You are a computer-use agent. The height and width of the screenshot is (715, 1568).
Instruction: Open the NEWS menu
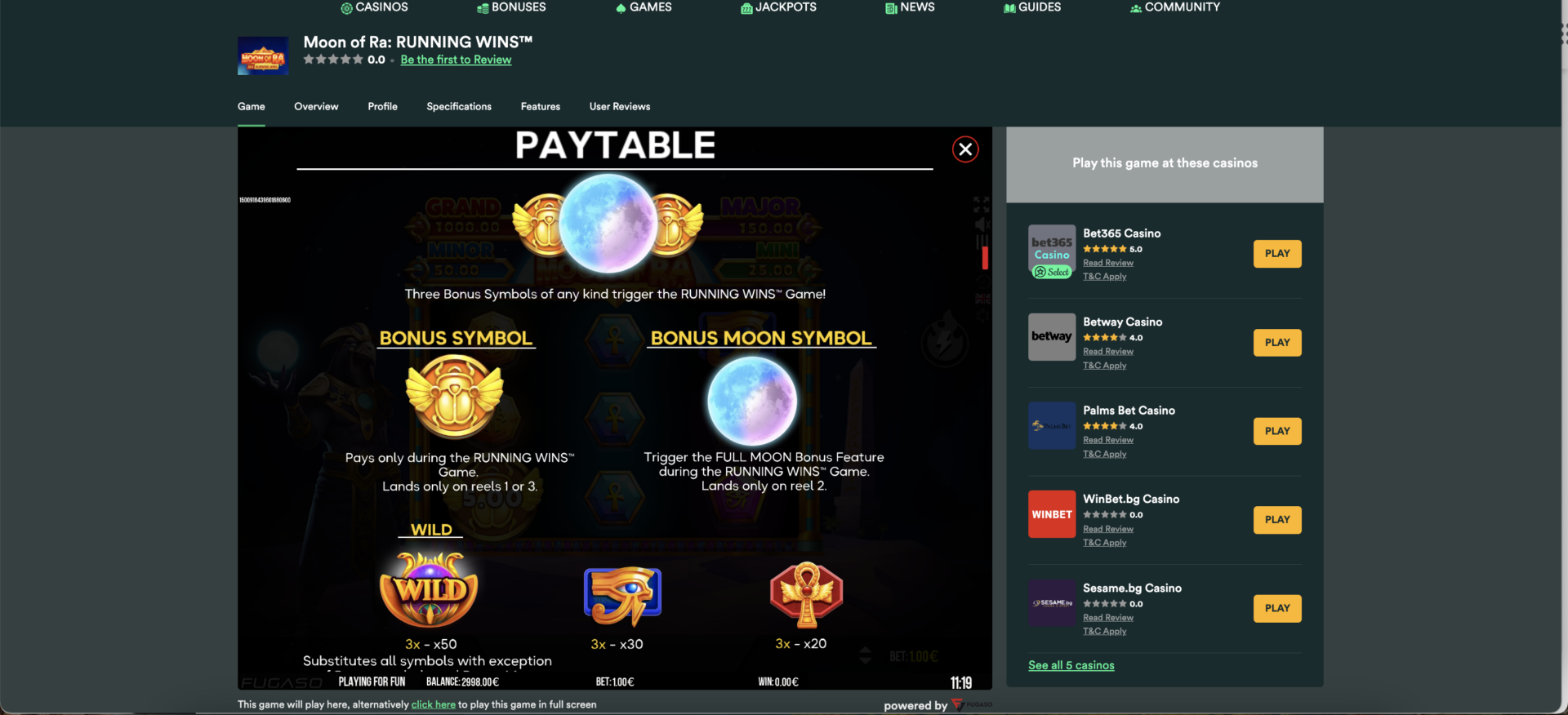tap(910, 7)
